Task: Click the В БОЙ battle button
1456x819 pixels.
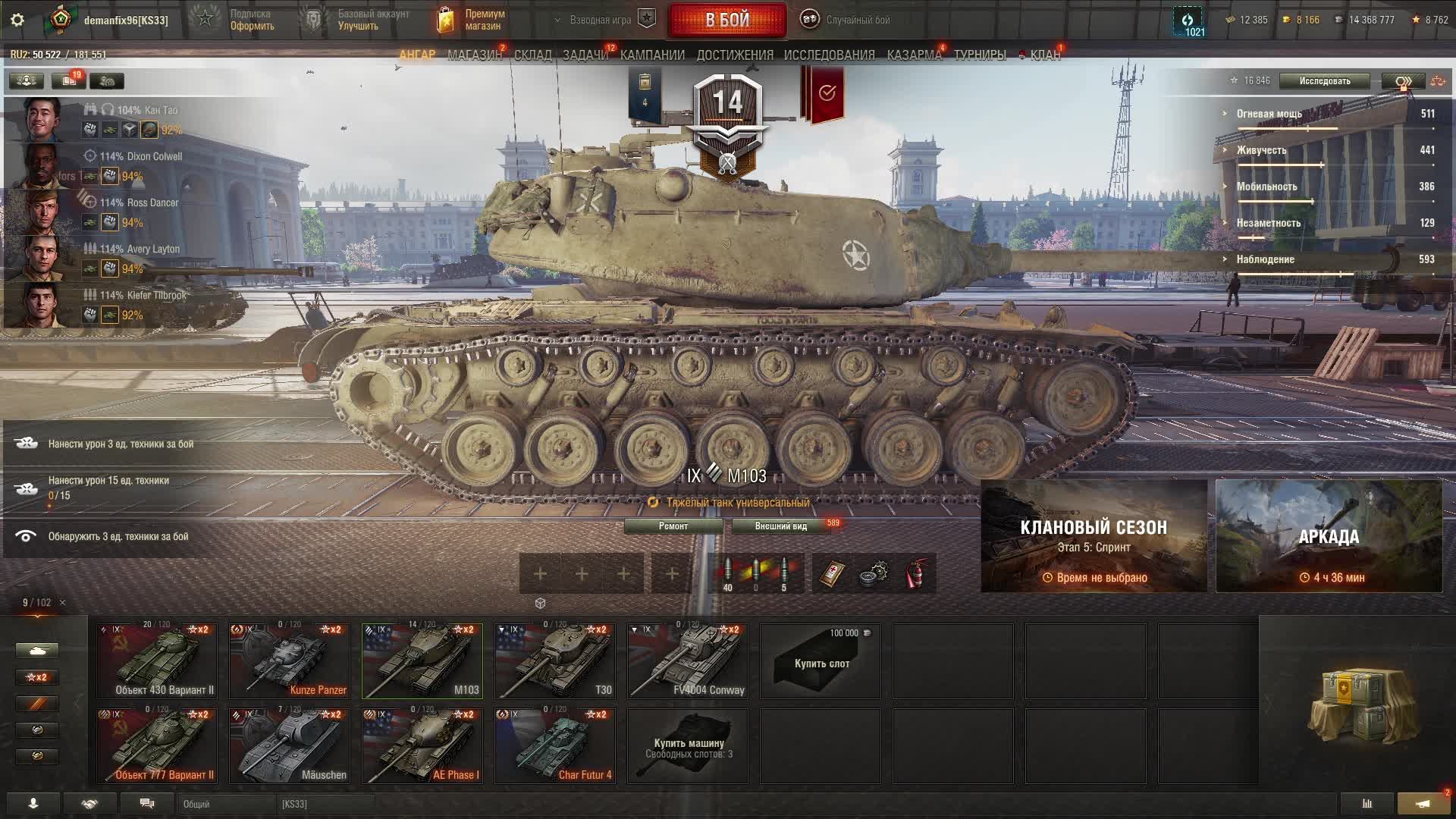Action: pos(727,20)
